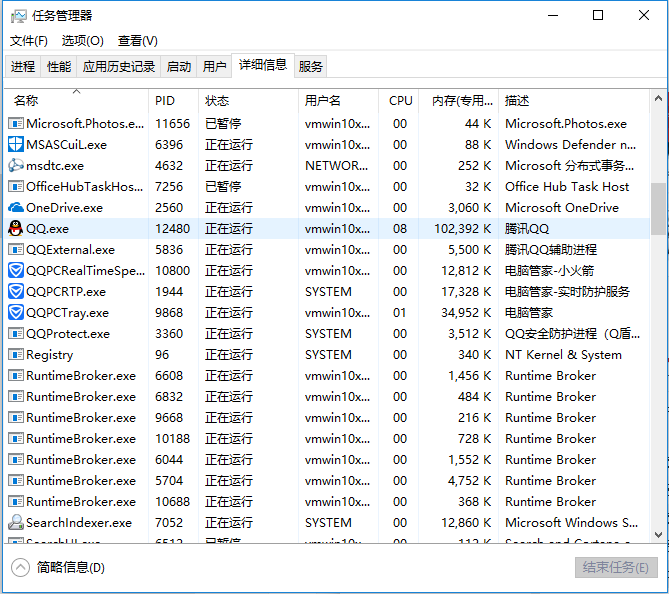The image size is (669, 594).
Task: Sort by the PID column header
Action: tap(174, 101)
